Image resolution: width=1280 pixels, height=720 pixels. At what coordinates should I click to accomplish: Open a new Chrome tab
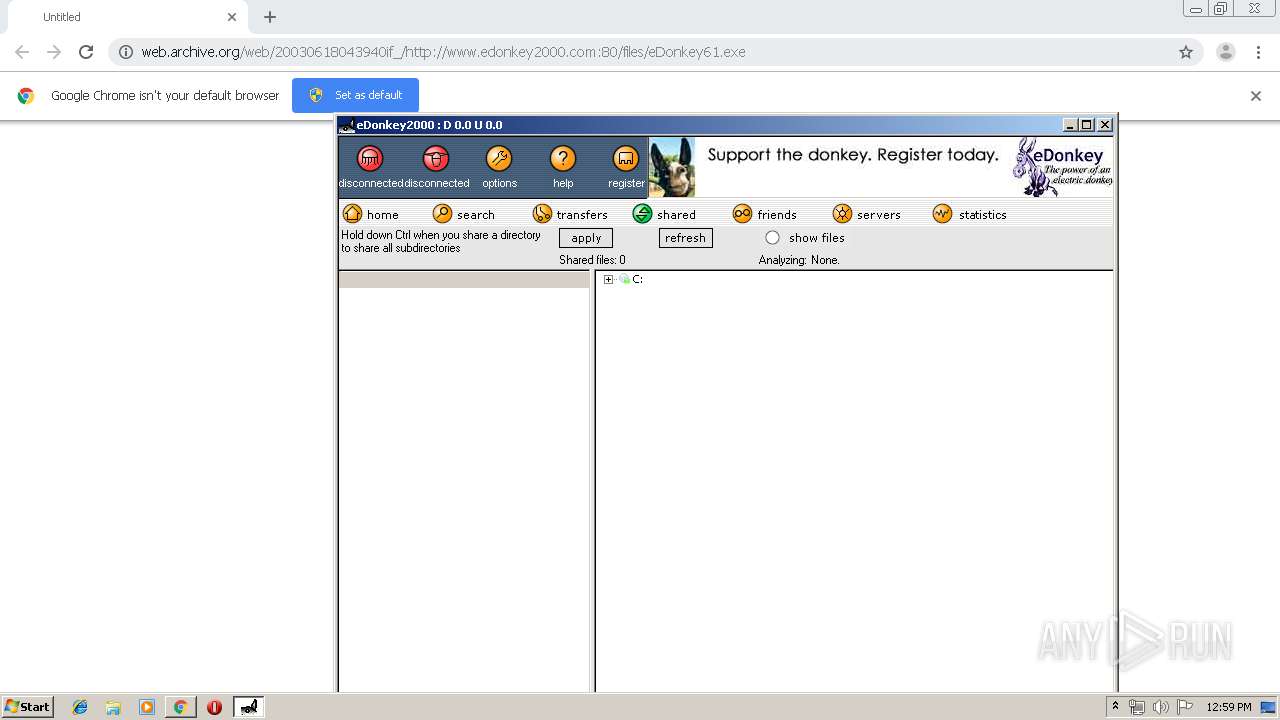pyautogui.click(x=270, y=17)
